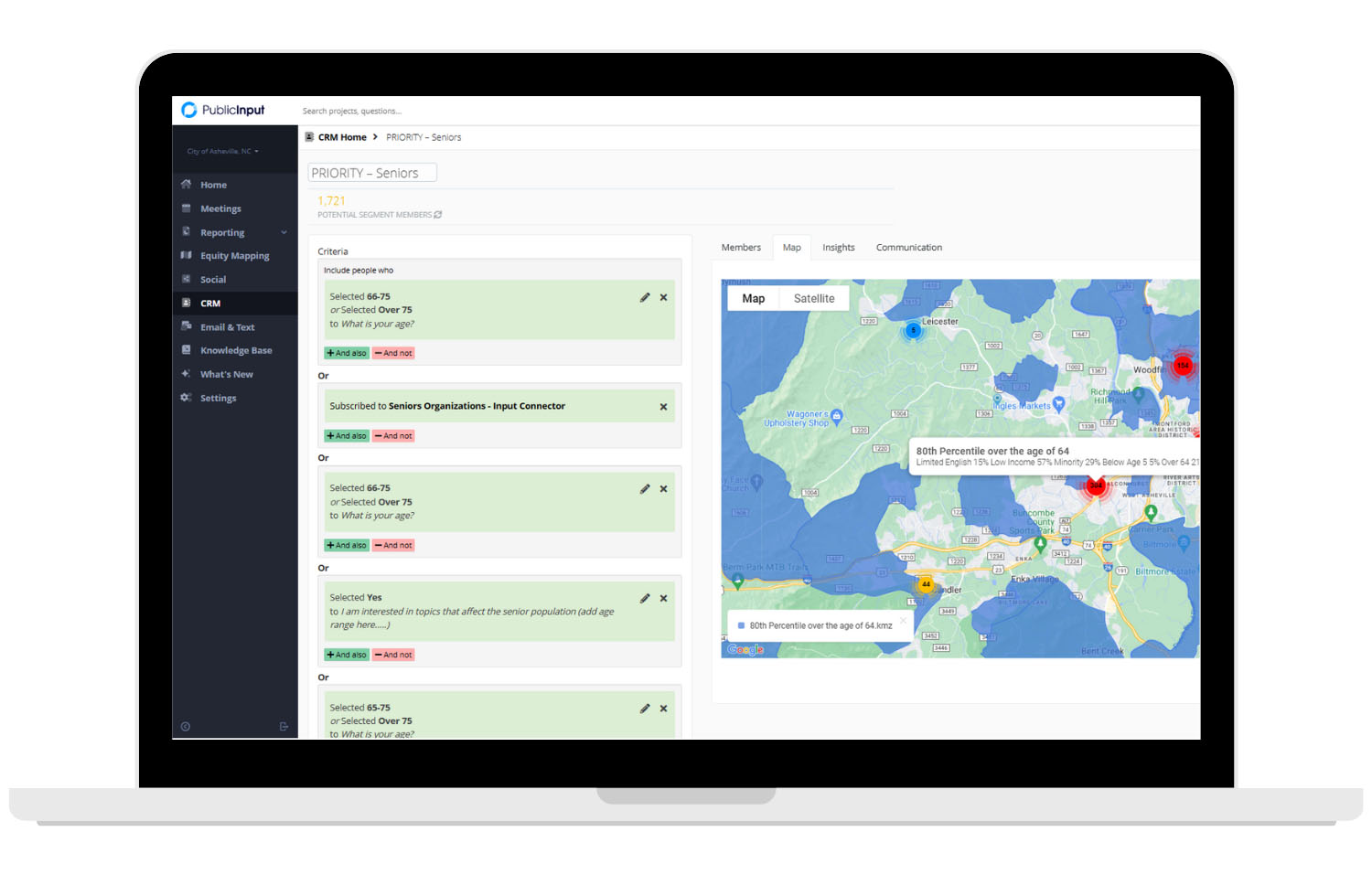
Task: Click the blue legend swatch for 80th Percentile
Action: pos(741,626)
